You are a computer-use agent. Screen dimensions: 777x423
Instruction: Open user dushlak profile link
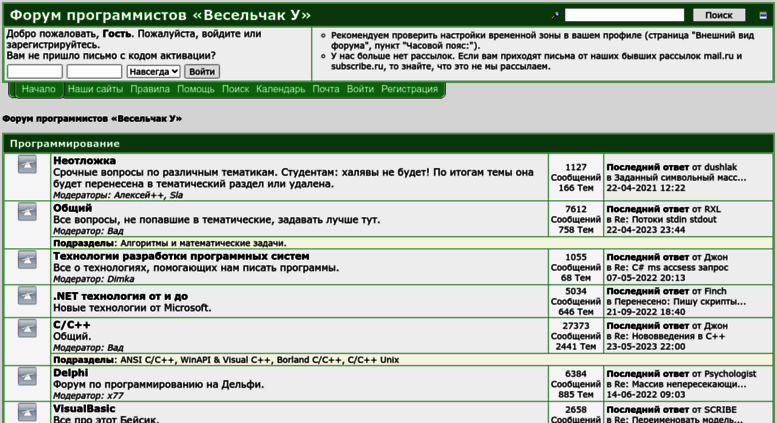[x=721, y=167]
